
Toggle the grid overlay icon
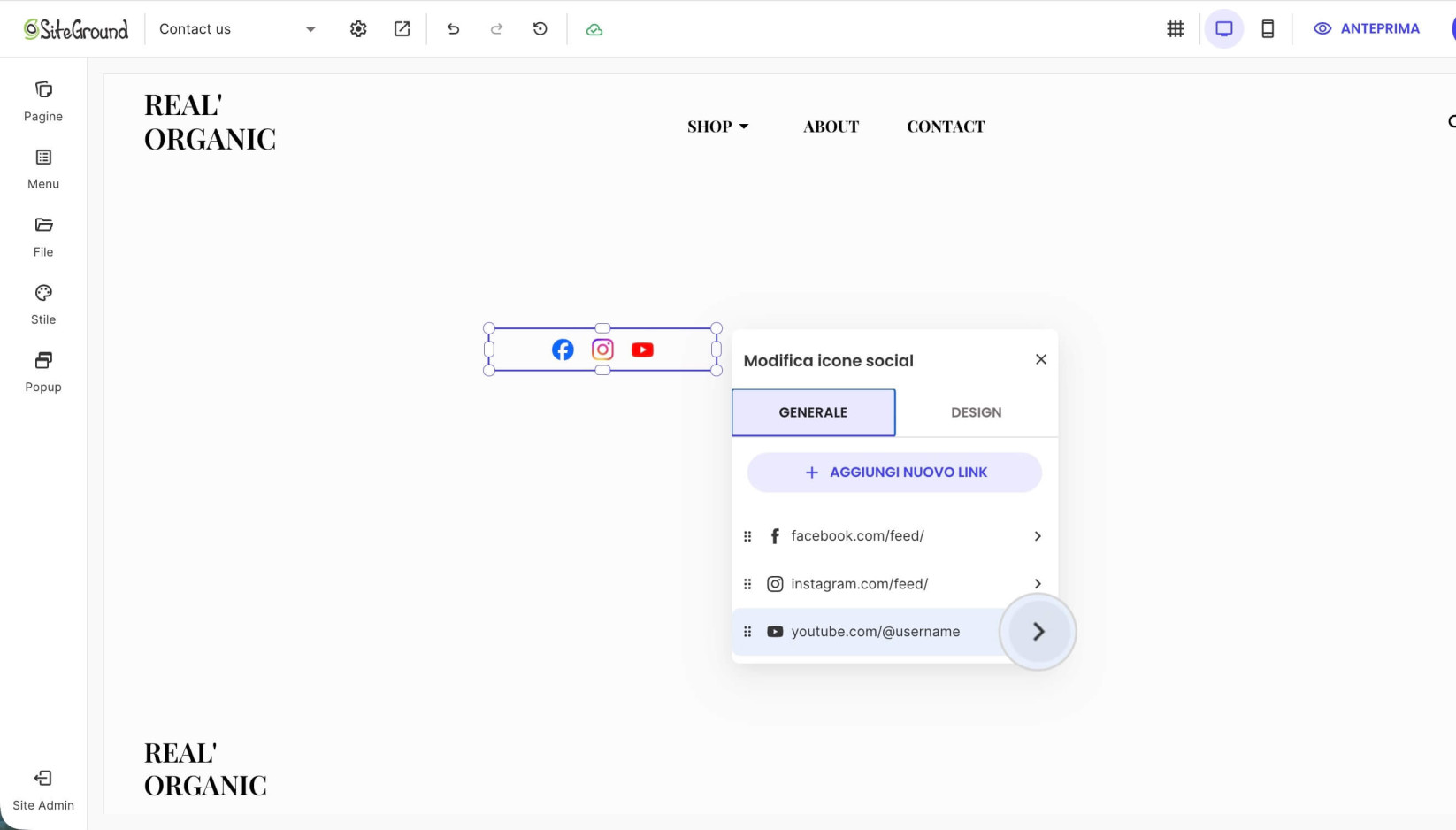(1176, 29)
